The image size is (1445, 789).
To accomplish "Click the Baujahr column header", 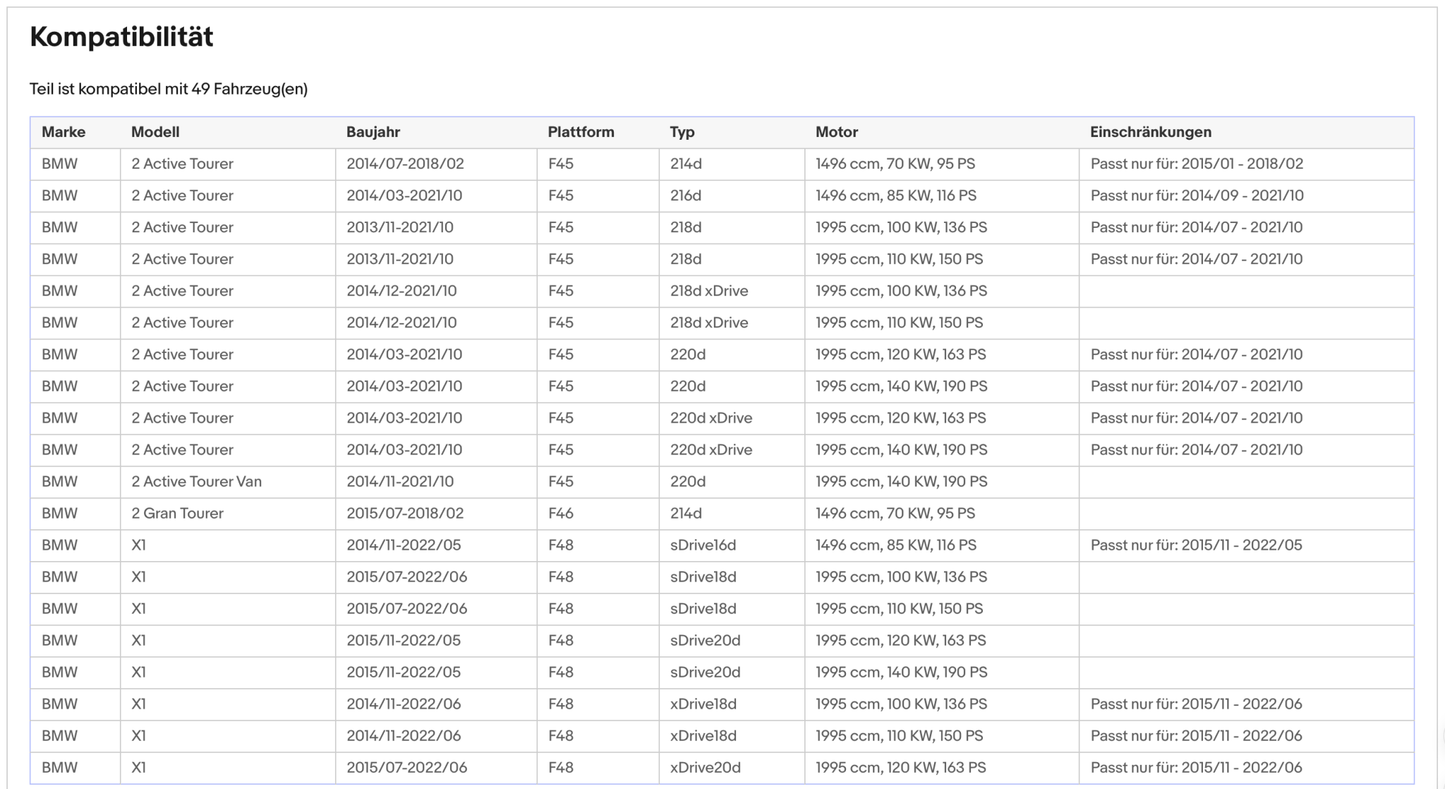I will pos(373,132).
